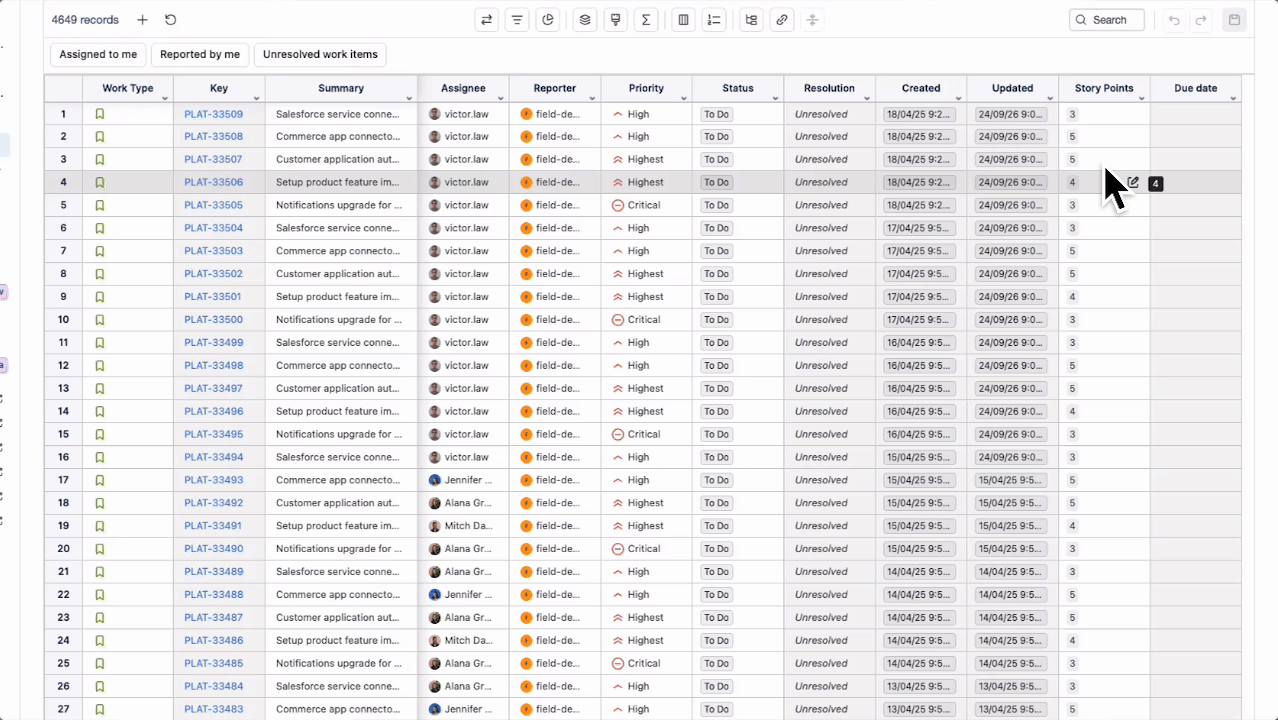Click the Search input field
1278x720 pixels.
click(1106, 20)
